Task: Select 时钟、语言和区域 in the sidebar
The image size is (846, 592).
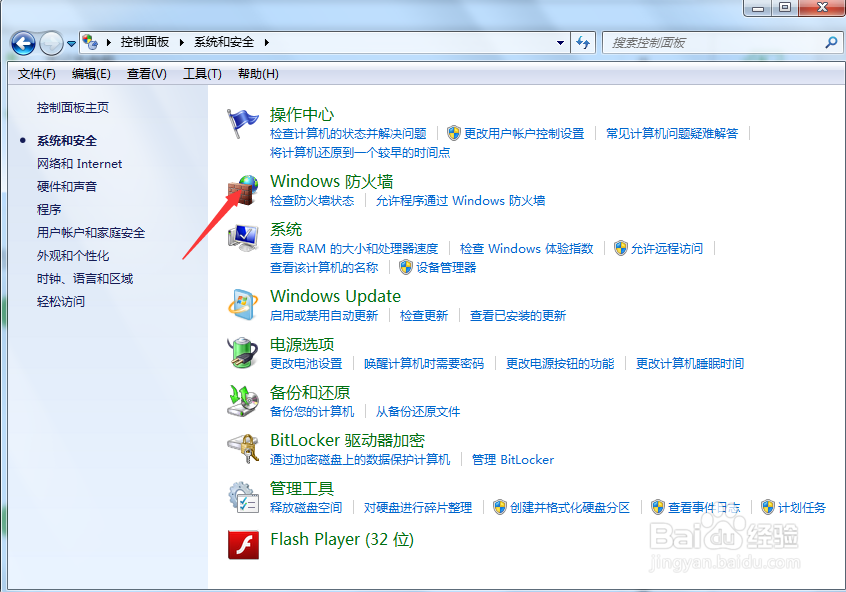Action: click(85, 278)
